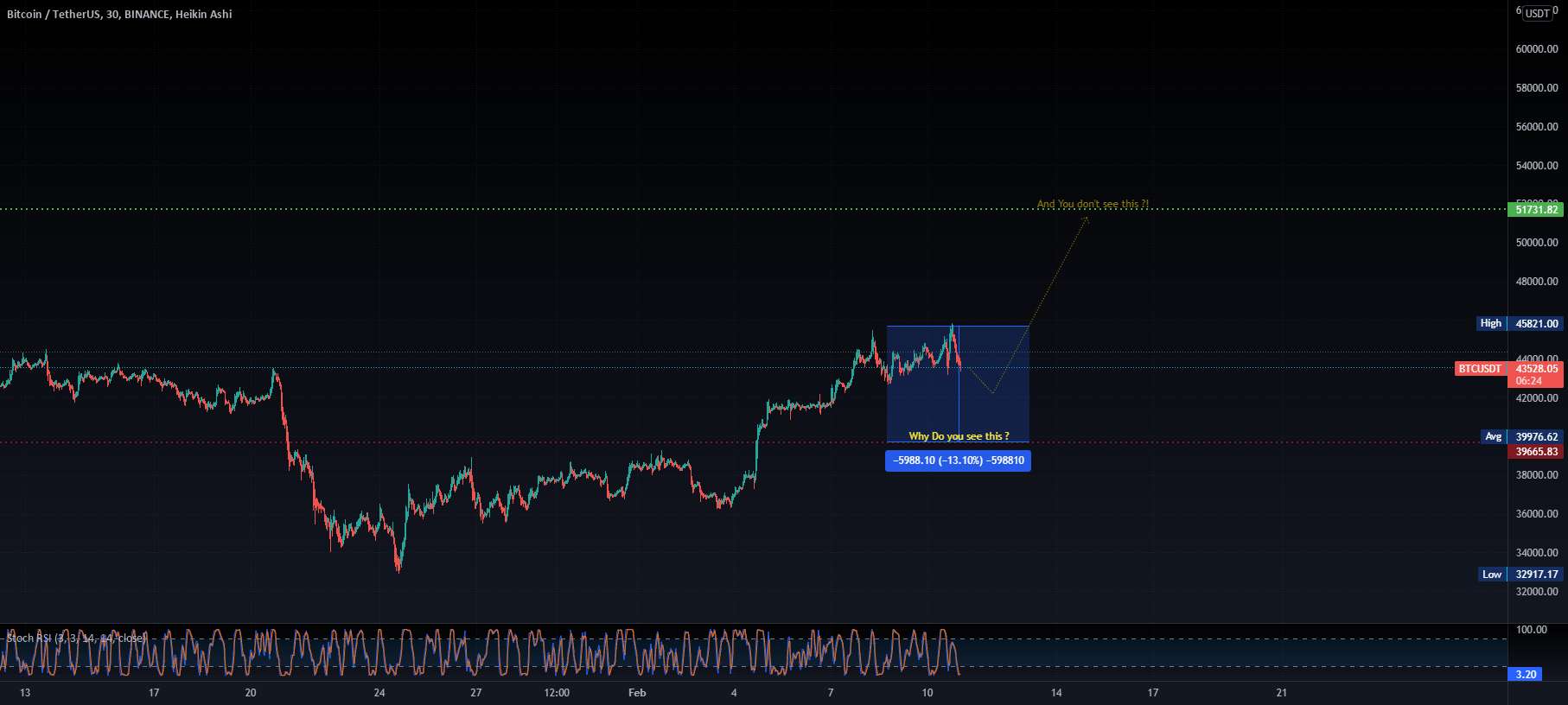The height and width of the screenshot is (705, 1568).
Task: Select the 56000.00 price axis label
Action: tap(1537, 127)
